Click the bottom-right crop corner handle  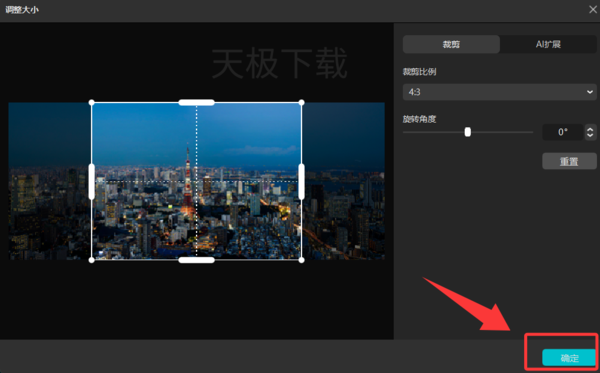point(302,260)
